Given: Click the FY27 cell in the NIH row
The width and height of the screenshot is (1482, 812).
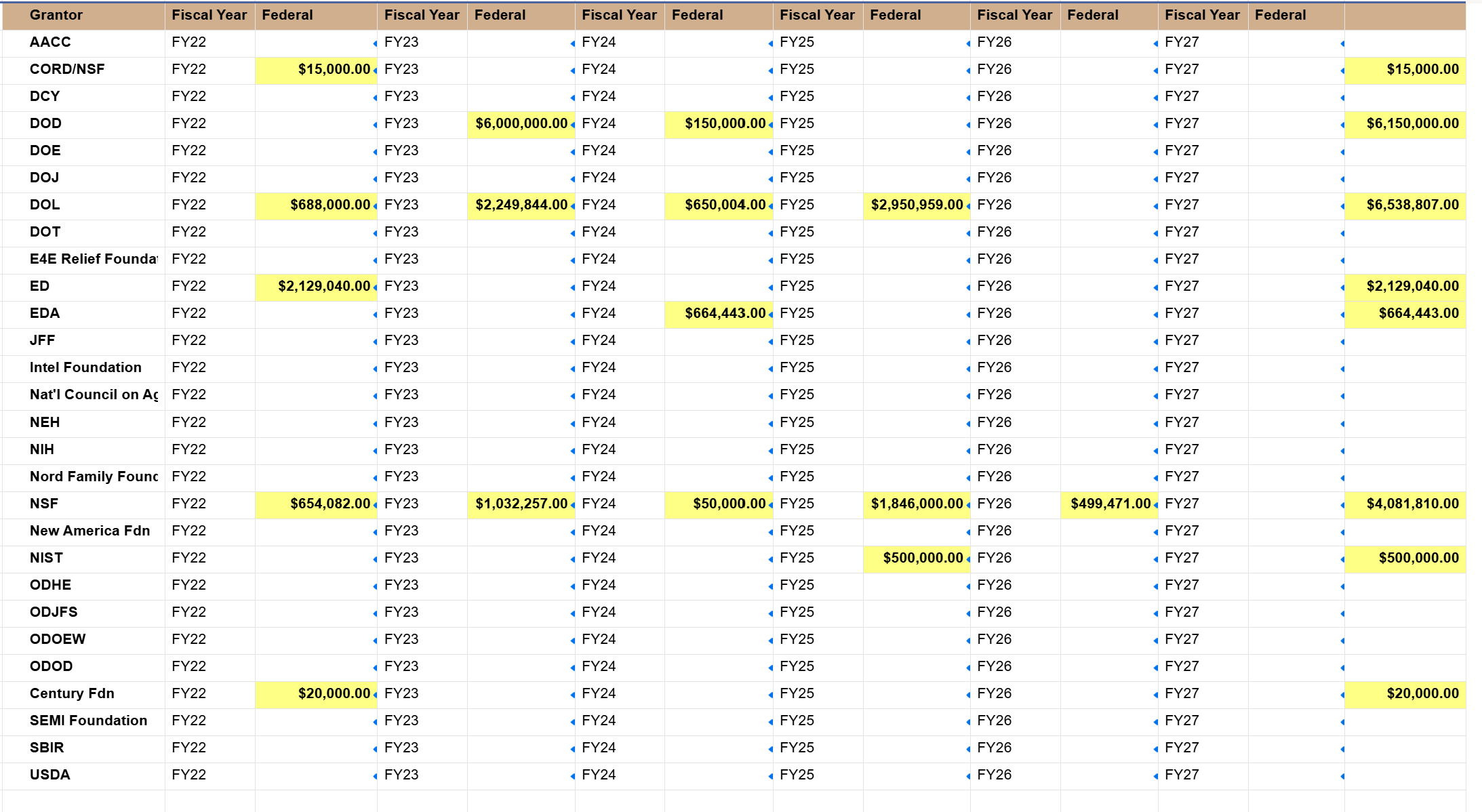Looking at the screenshot, I should [1203, 450].
